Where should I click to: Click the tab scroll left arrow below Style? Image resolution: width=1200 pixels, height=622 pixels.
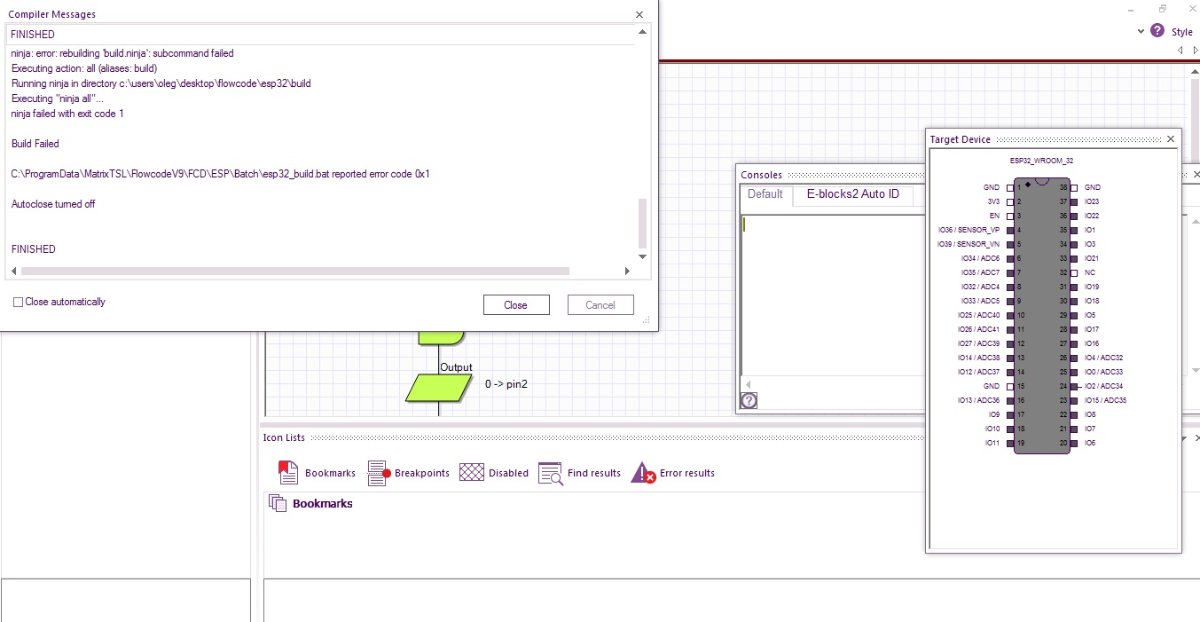click(x=1181, y=50)
